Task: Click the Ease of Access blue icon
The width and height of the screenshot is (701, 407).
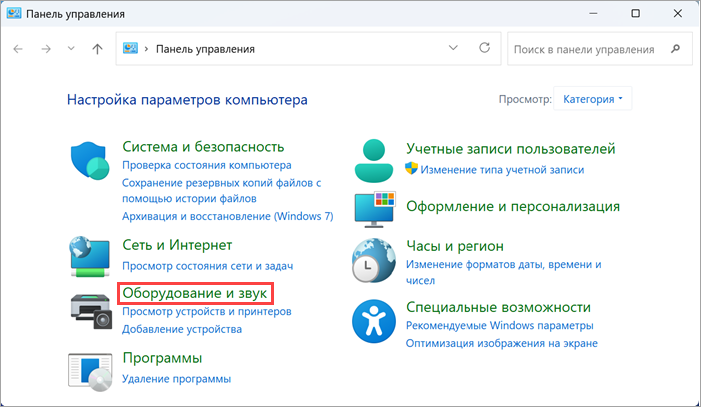Action: coord(374,321)
